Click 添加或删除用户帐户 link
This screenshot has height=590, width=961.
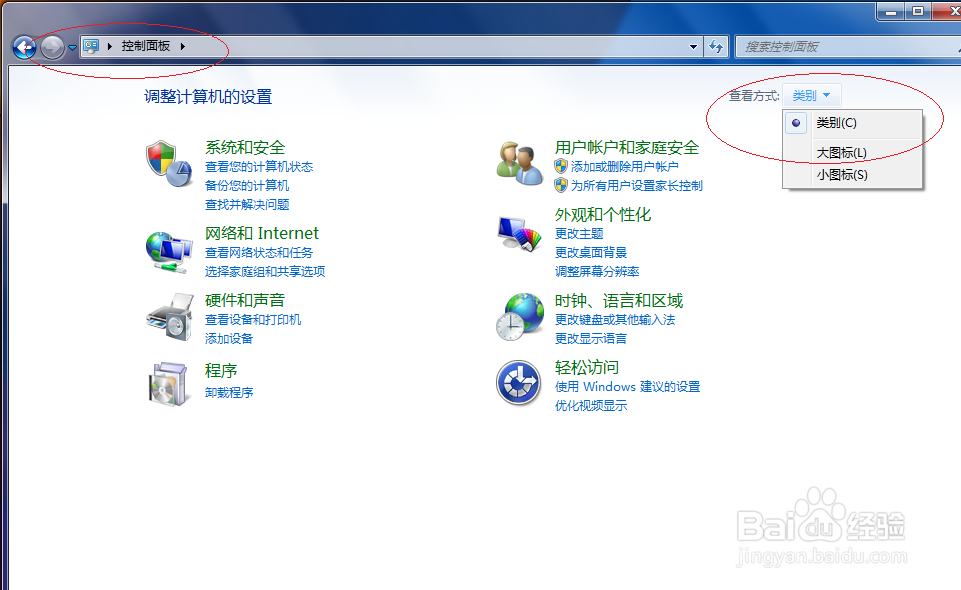click(x=625, y=167)
